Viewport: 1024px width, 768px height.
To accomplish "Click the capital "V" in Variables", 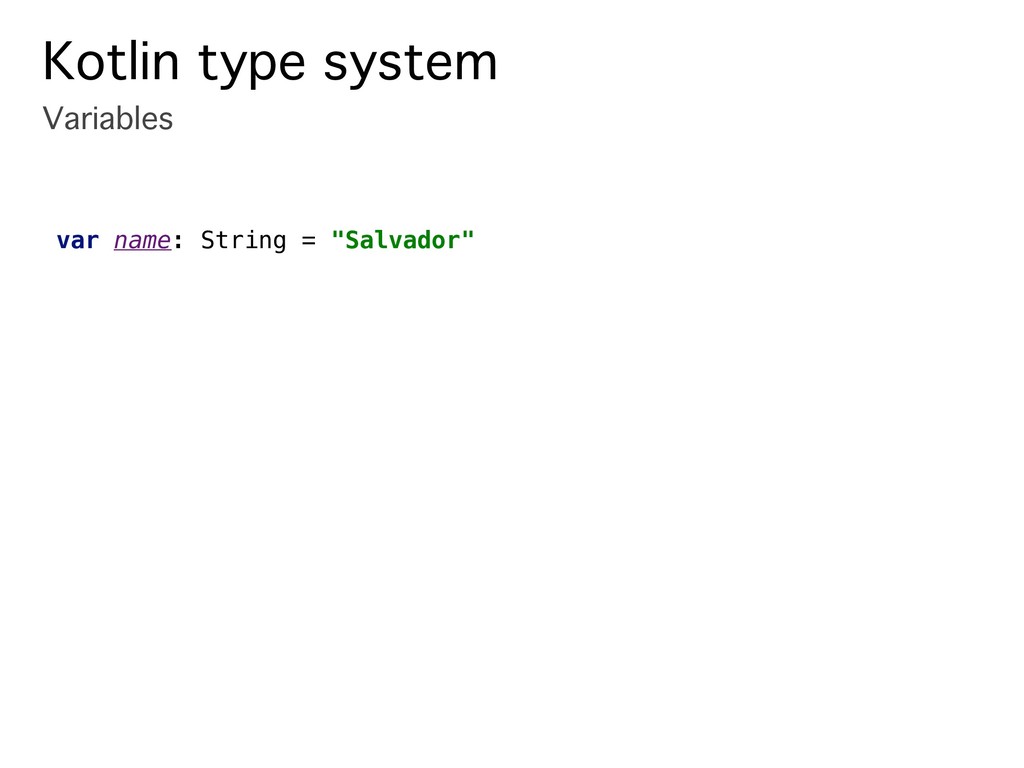I will [51, 119].
